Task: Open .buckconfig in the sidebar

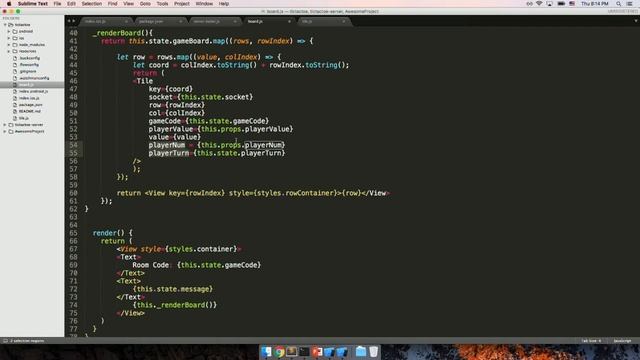Action: point(29,58)
